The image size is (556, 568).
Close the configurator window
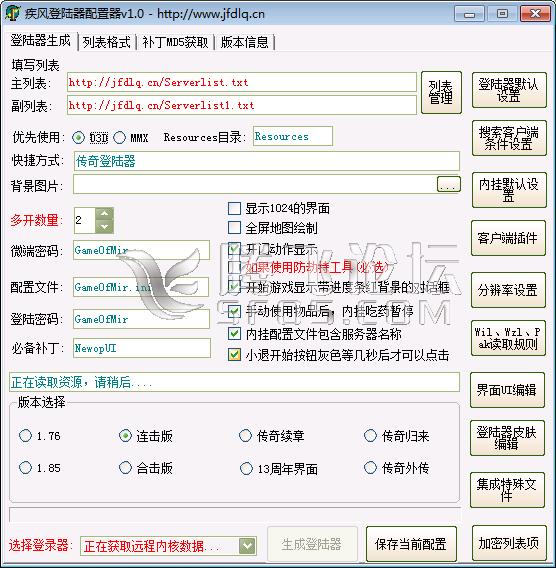coord(535,14)
